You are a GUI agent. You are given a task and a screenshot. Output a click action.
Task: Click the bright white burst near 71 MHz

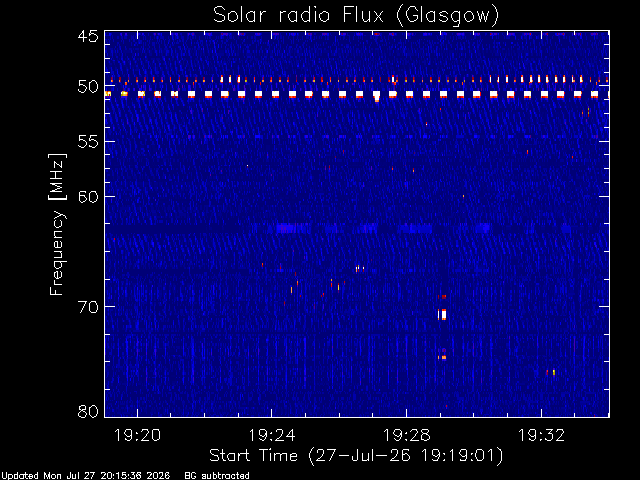[442, 315]
